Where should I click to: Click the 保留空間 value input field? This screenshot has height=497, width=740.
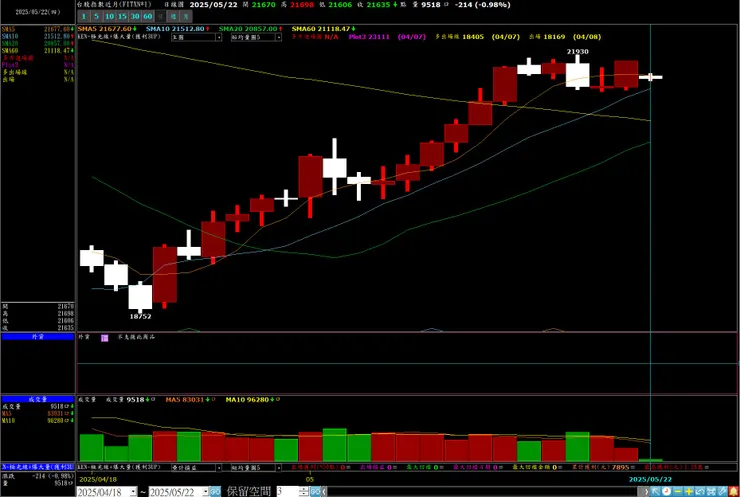coord(287,491)
